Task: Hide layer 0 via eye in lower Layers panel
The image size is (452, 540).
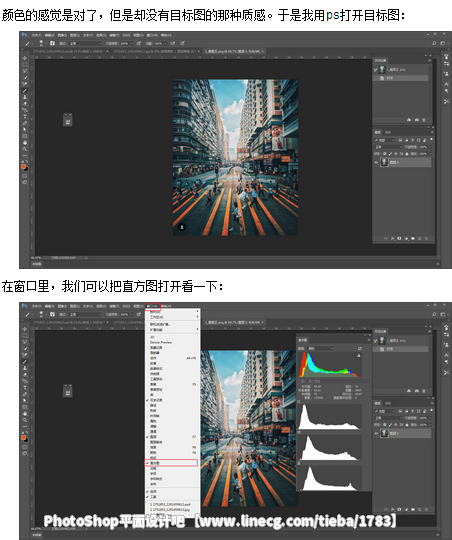Action: [x=376, y=434]
